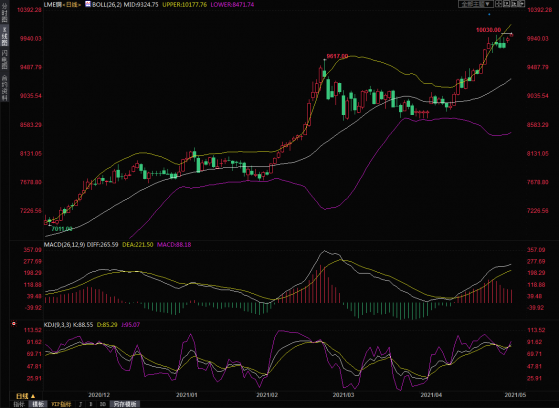
Task: Click the last icon in top-right toolbar
Action: pyautogui.click(x=521, y=4)
